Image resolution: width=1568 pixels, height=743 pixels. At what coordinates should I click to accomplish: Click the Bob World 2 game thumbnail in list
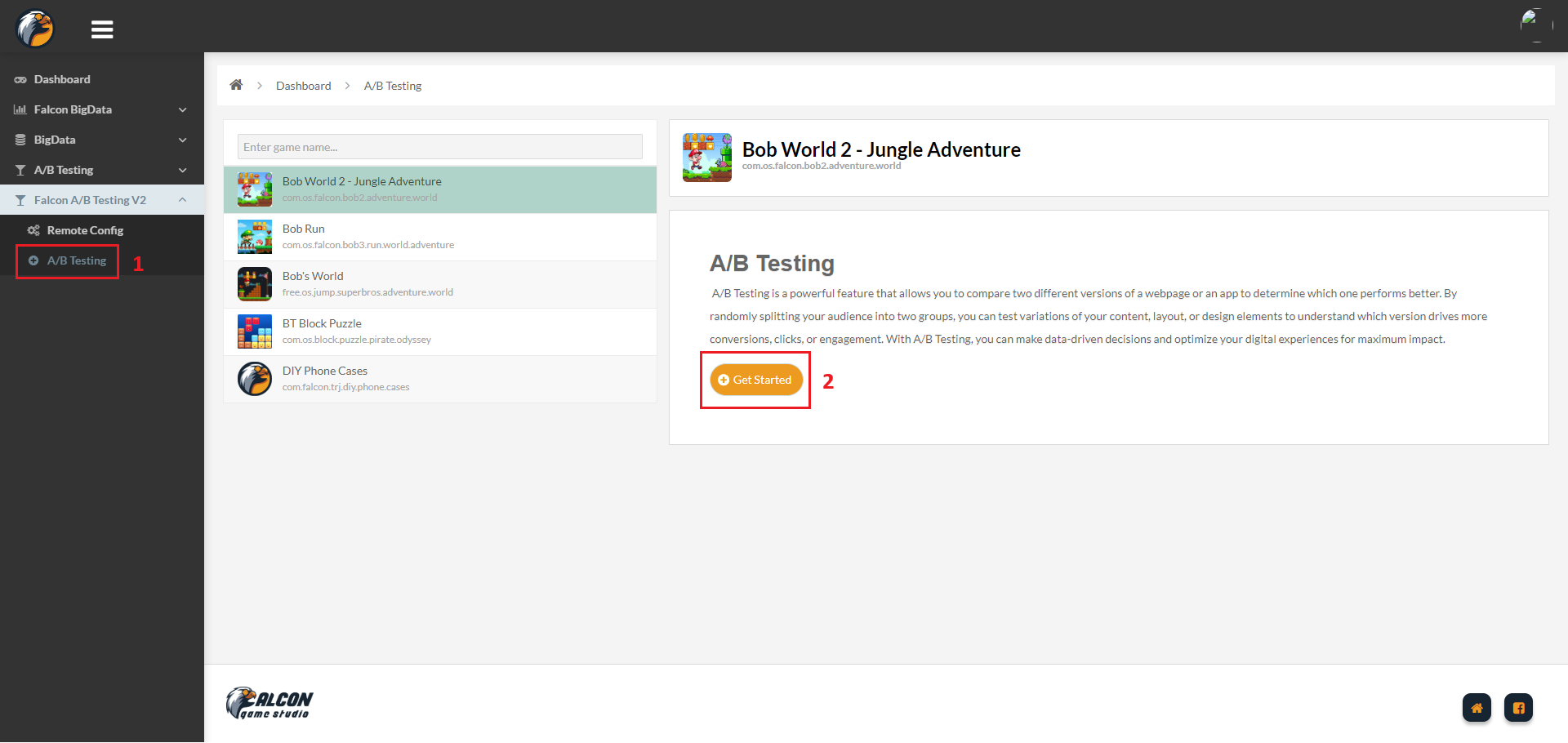point(255,189)
